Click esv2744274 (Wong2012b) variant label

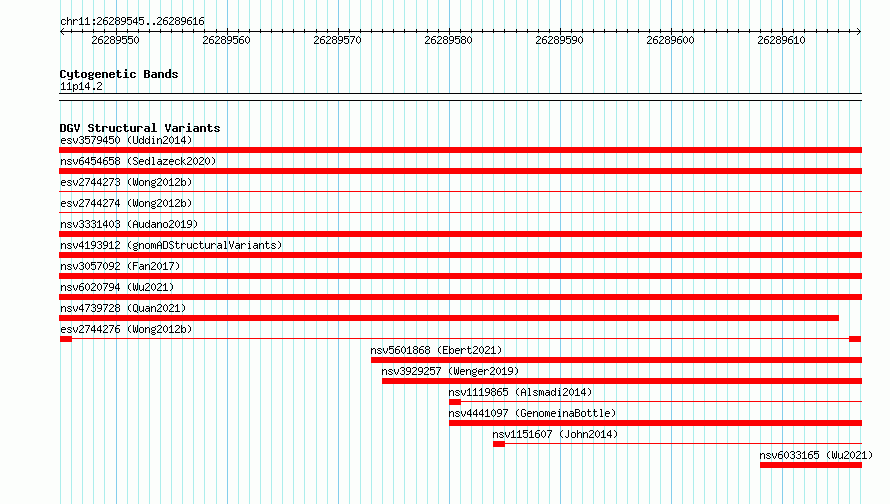click(126, 203)
